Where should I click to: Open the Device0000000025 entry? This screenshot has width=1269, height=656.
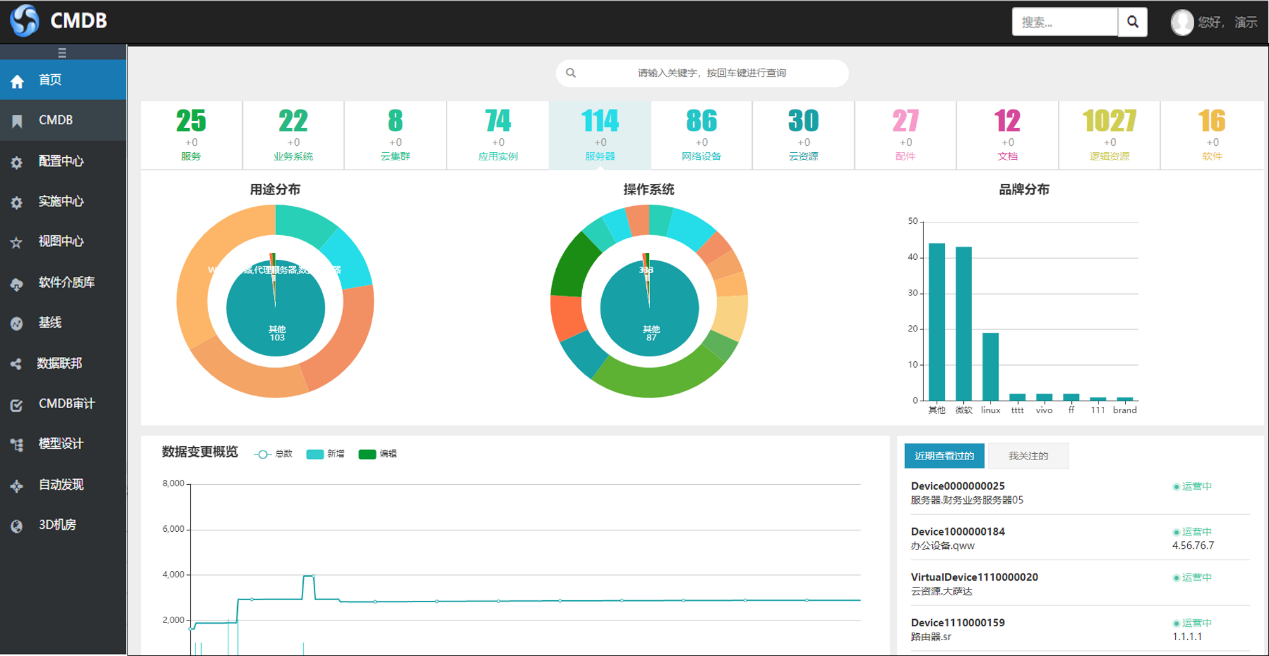coord(957,486)
